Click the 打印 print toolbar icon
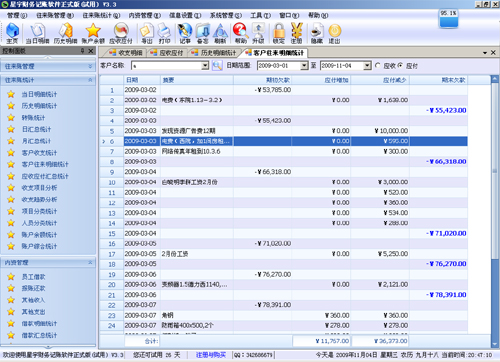 164,33
